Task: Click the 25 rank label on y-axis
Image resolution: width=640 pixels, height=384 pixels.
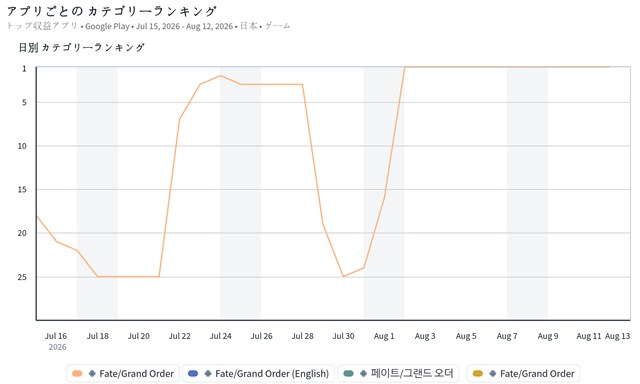Action: pyautogui.click(x=22, y=277)
